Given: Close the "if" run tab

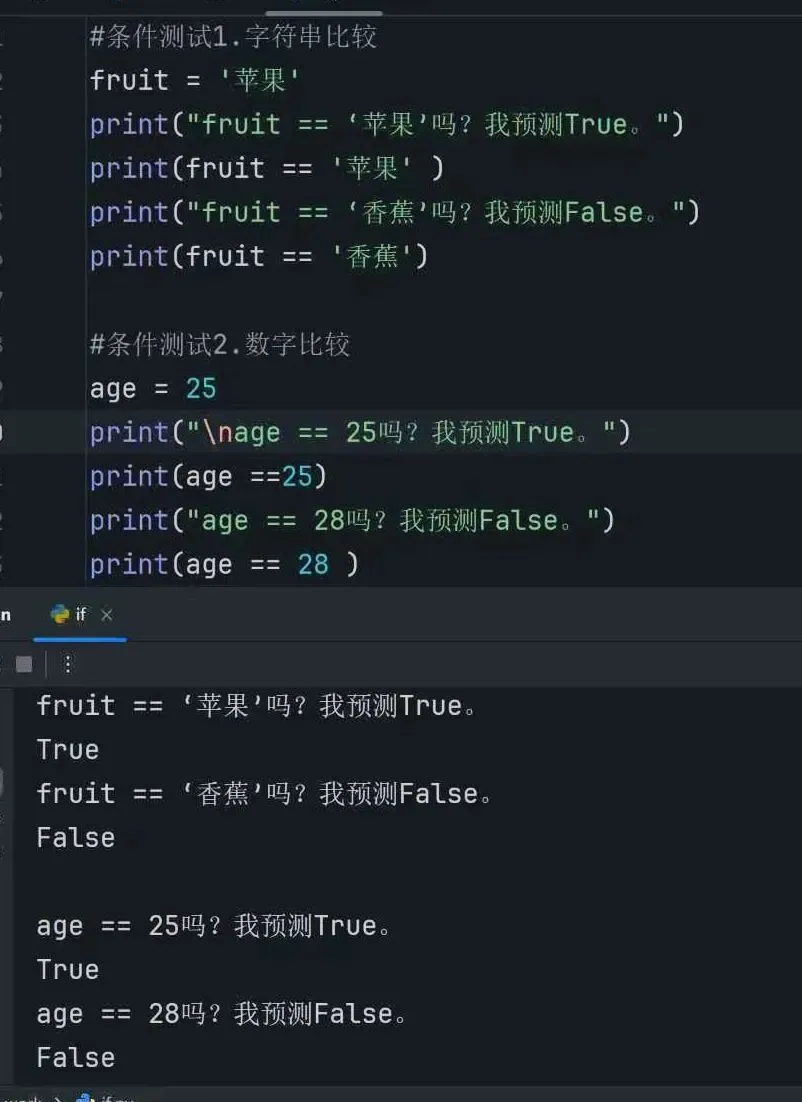Looking at the screenshot, I should click(x=107, y=615).
